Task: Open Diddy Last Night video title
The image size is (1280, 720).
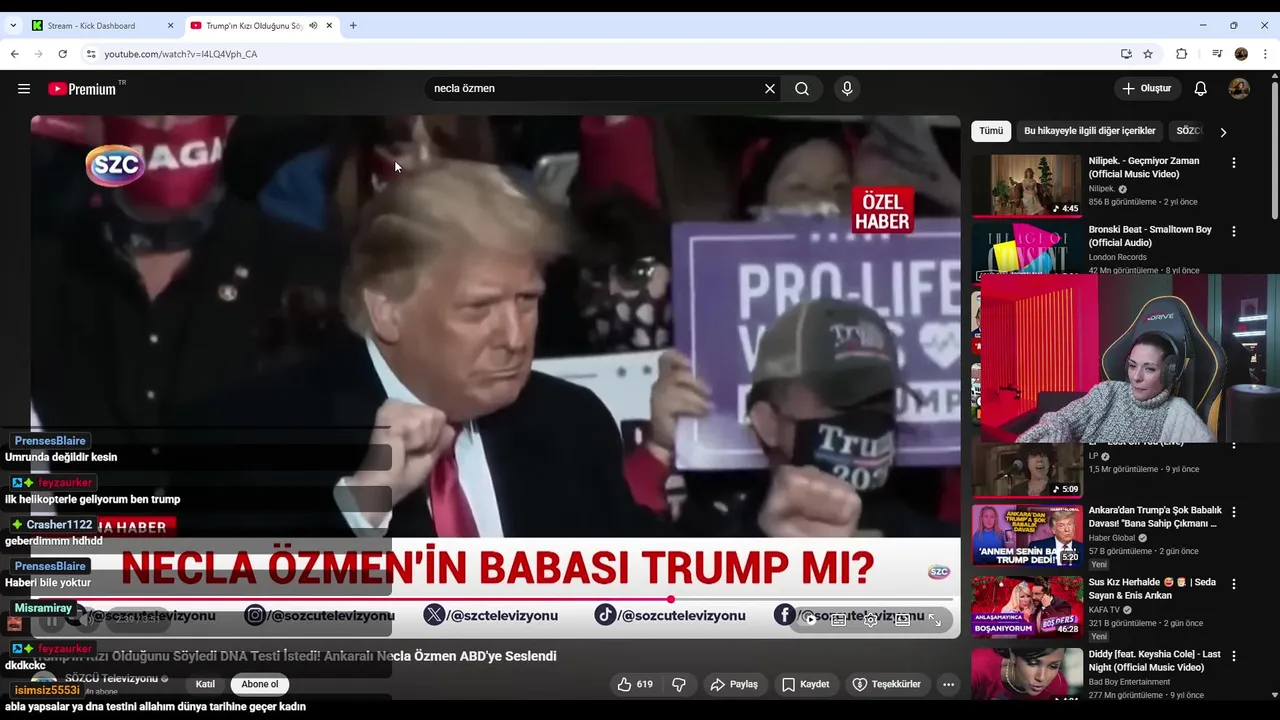Action: pyautogui.click(x=1154, y=660)
